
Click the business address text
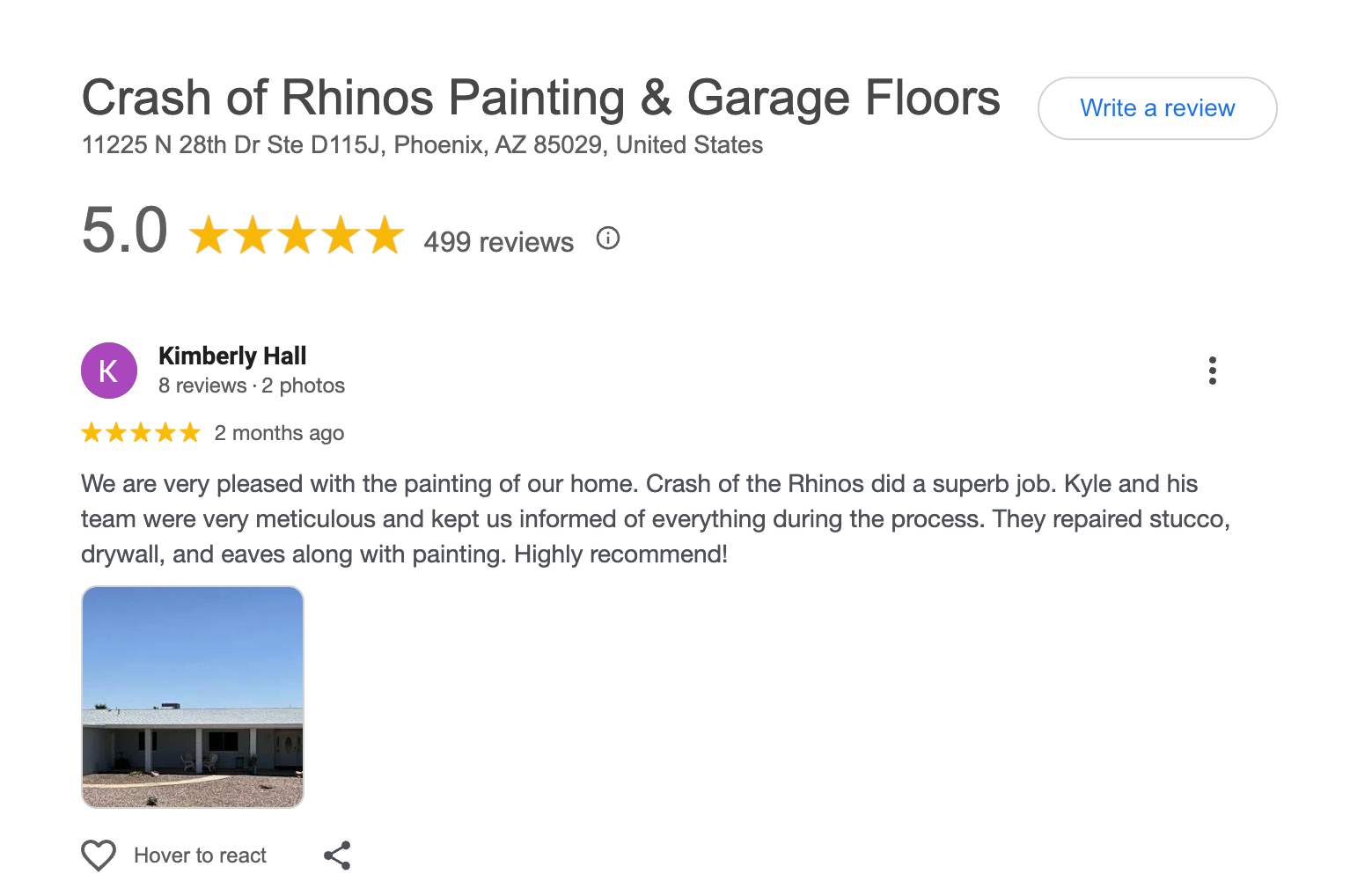tap(422, 145)
